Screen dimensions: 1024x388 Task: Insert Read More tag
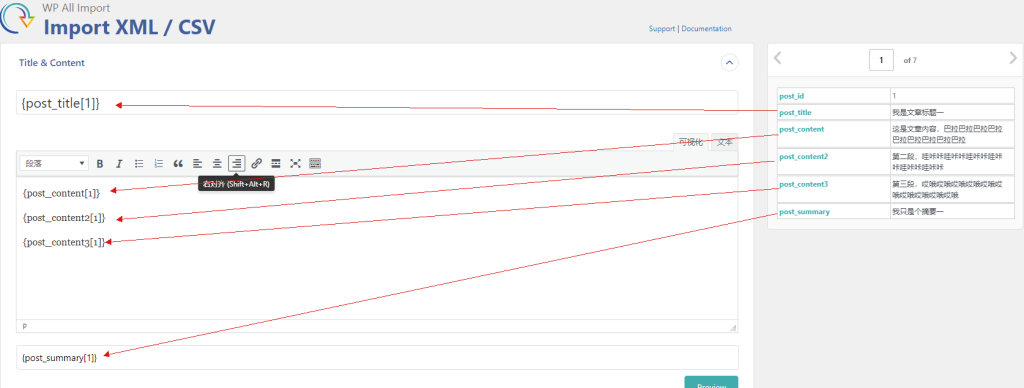click(276, 163)
